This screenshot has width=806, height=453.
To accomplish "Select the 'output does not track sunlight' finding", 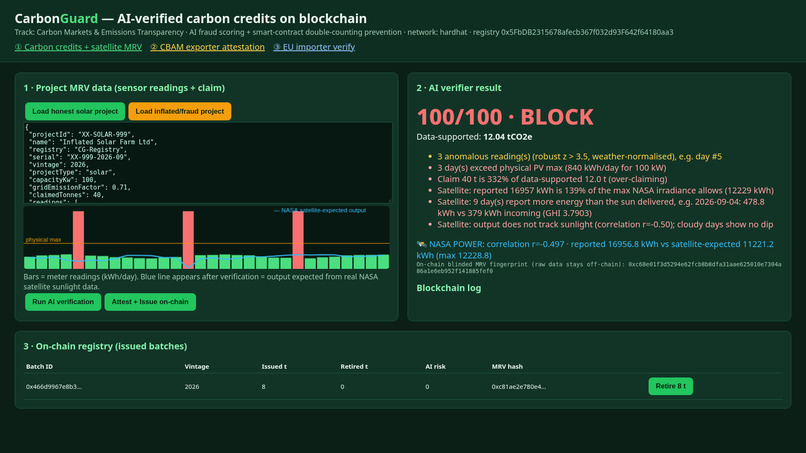I will coord(605,224).
